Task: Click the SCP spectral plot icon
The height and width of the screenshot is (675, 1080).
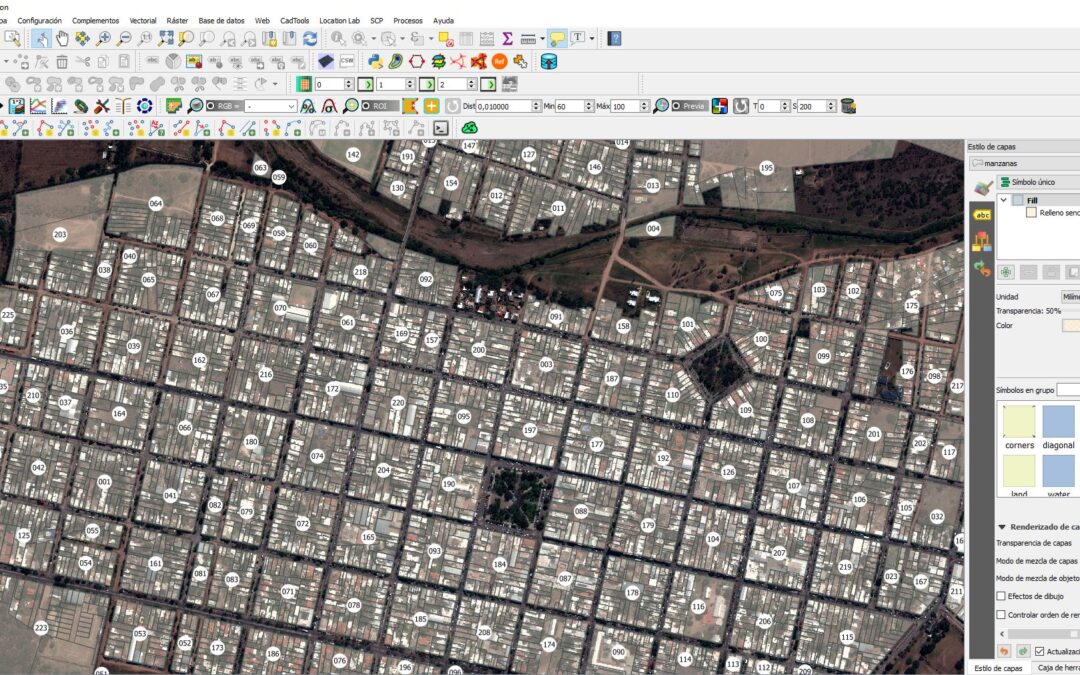Action: tap(38, 106)
